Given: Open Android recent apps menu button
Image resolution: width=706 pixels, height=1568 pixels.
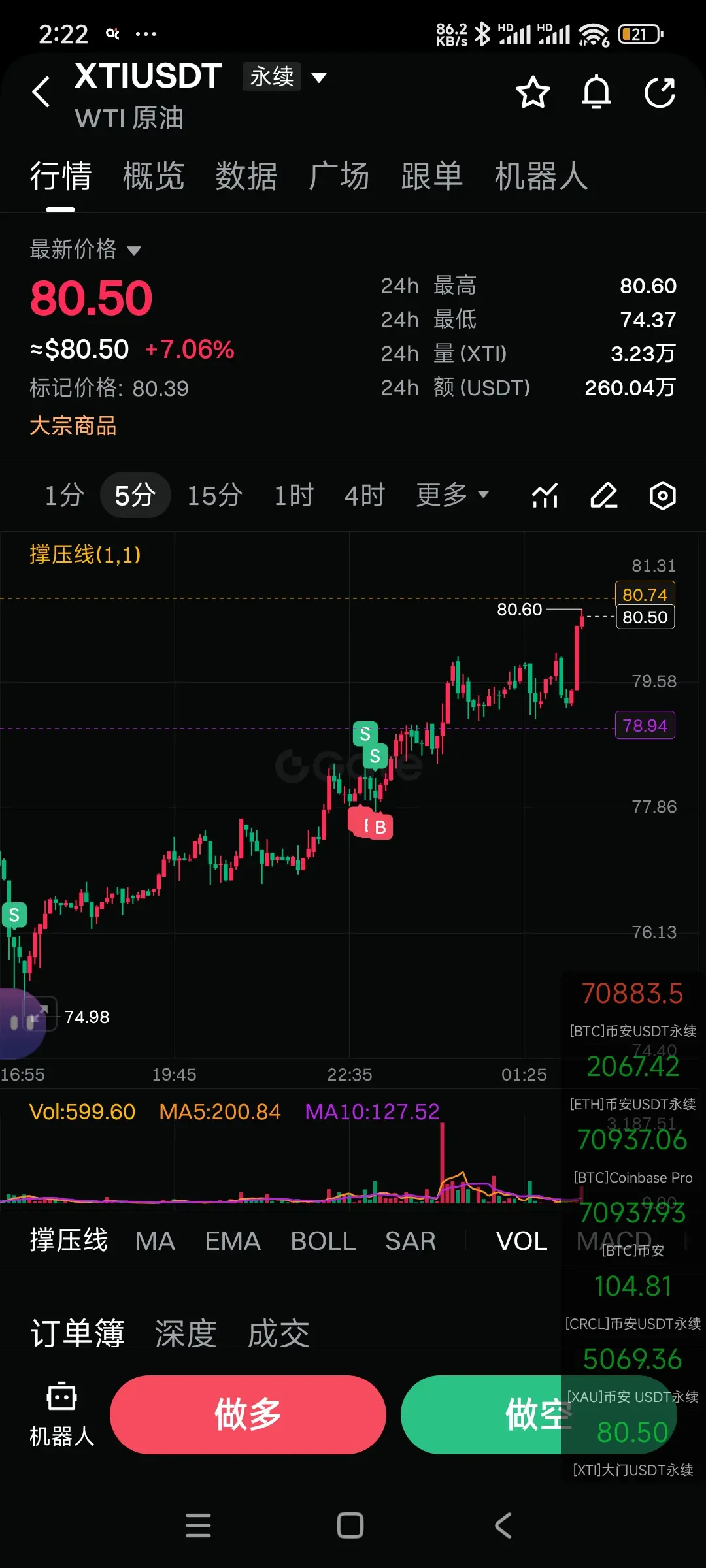Looking at the screenshot, I should tap(198, 1526).
